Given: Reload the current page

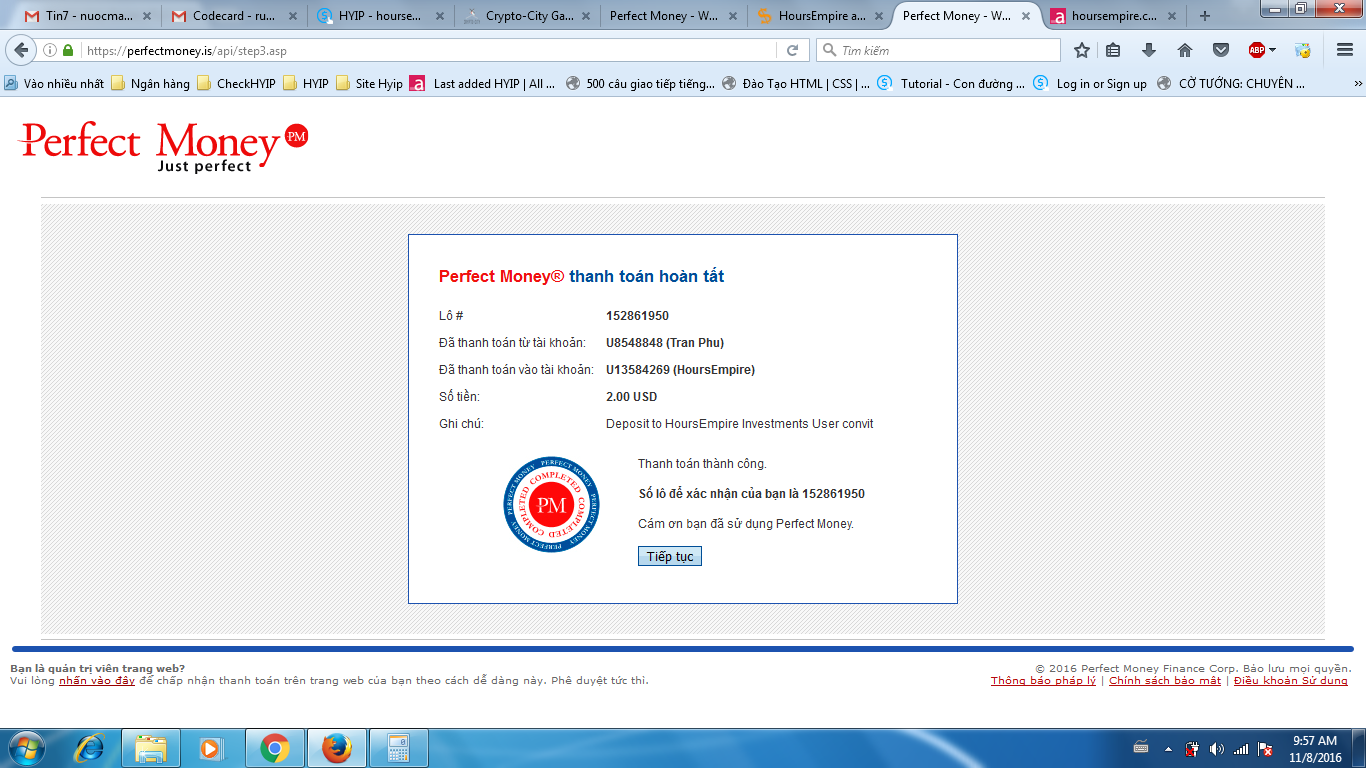Looking at the screenshot, I should [792, 50].
